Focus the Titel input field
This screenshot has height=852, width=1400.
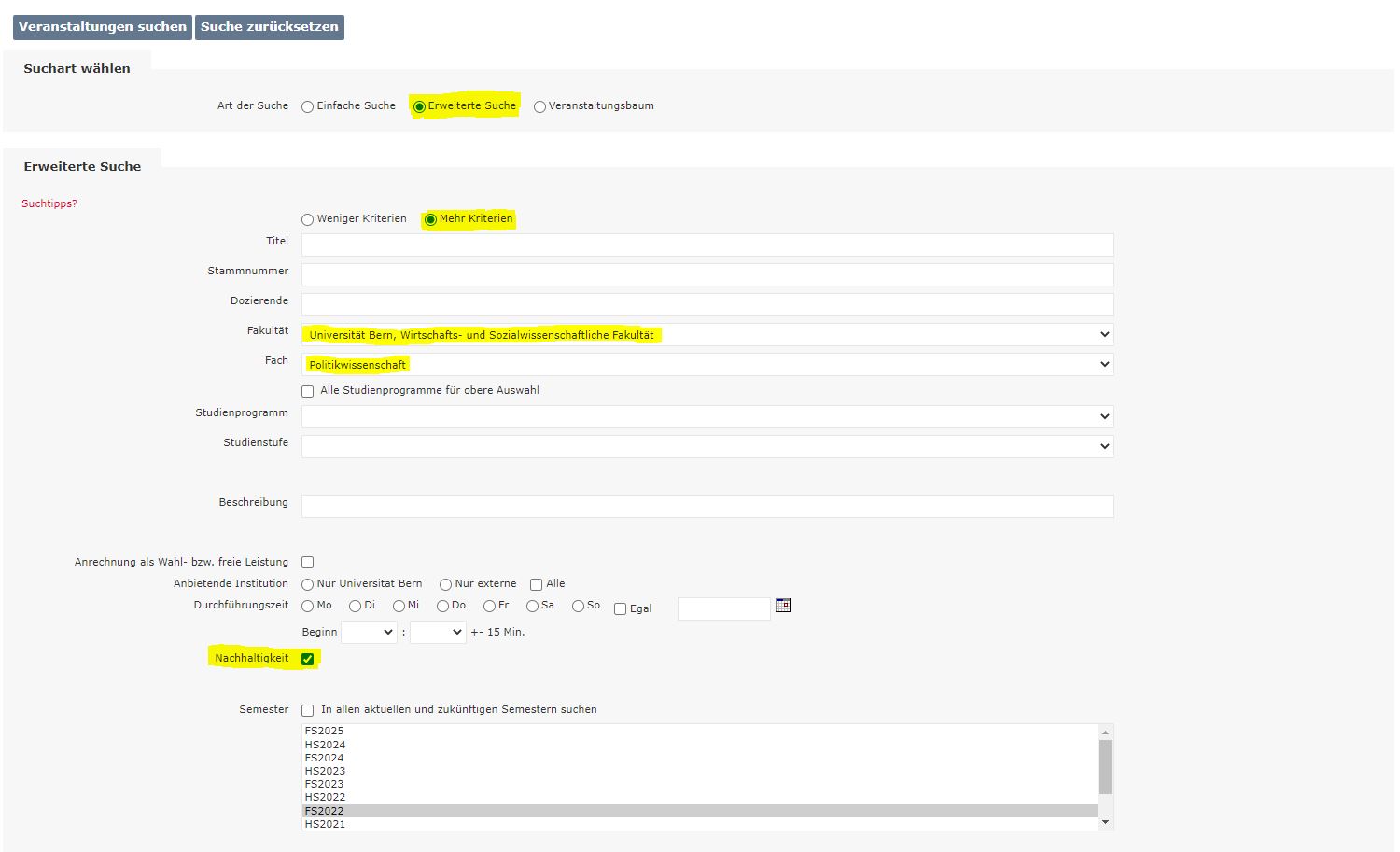707,244
